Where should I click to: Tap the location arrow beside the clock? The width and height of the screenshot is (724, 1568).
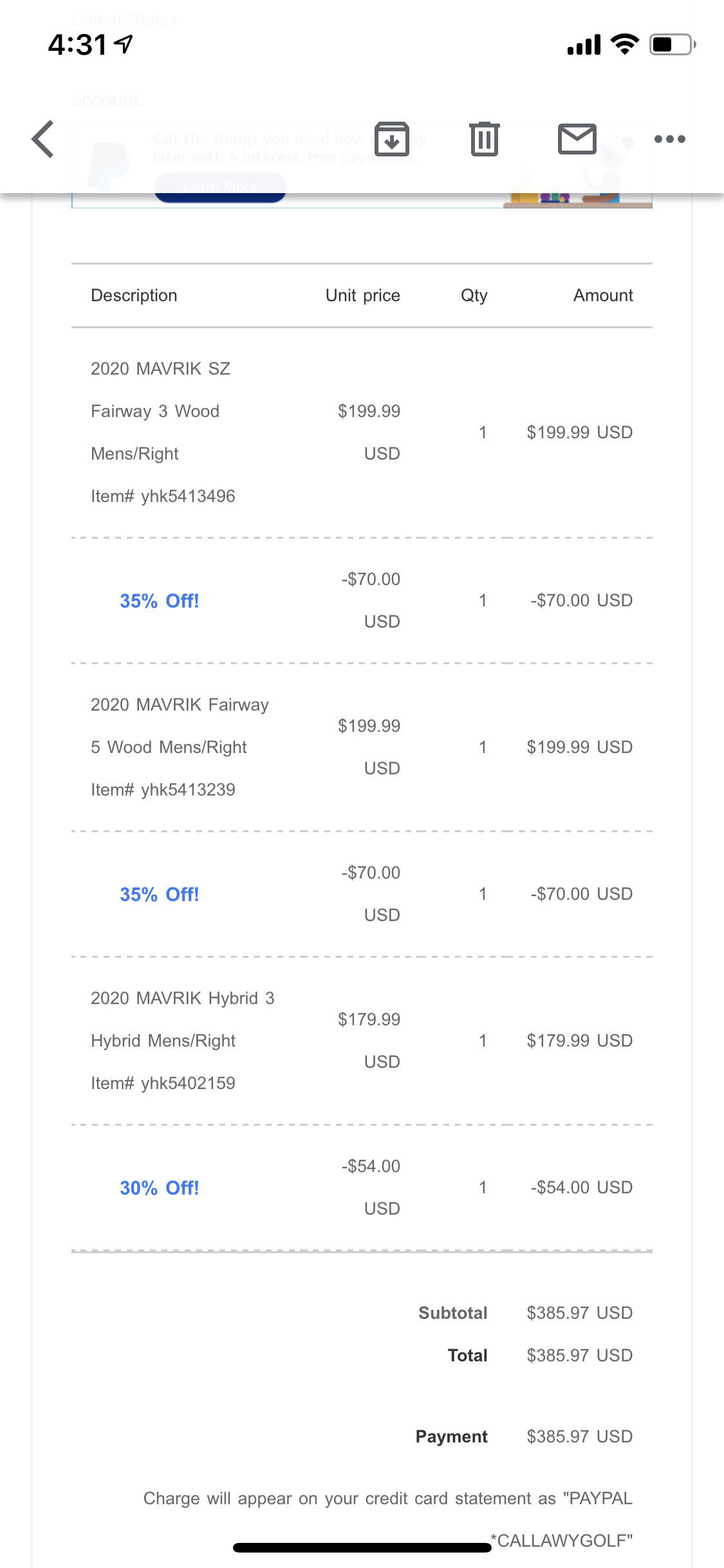(x=124, y=44)
